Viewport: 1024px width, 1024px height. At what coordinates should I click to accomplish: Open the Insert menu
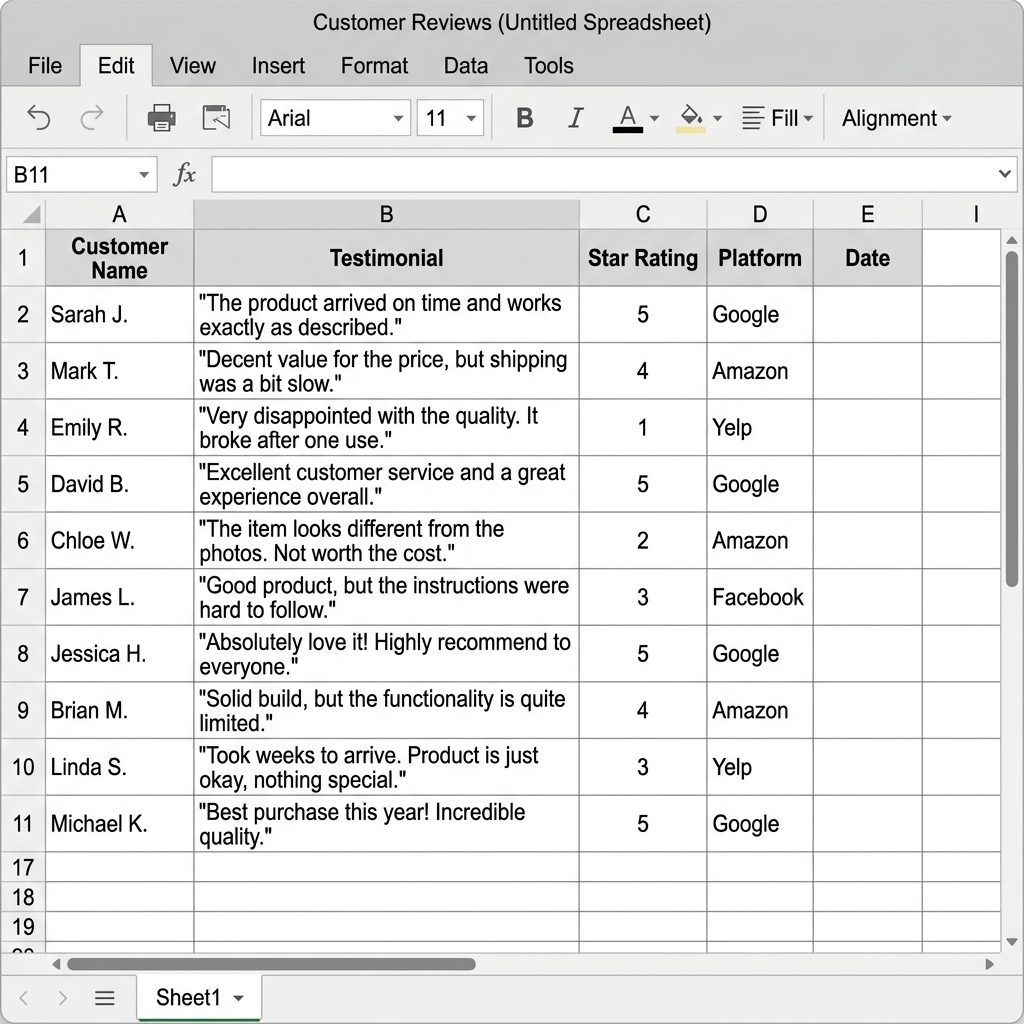click(278, 66)
